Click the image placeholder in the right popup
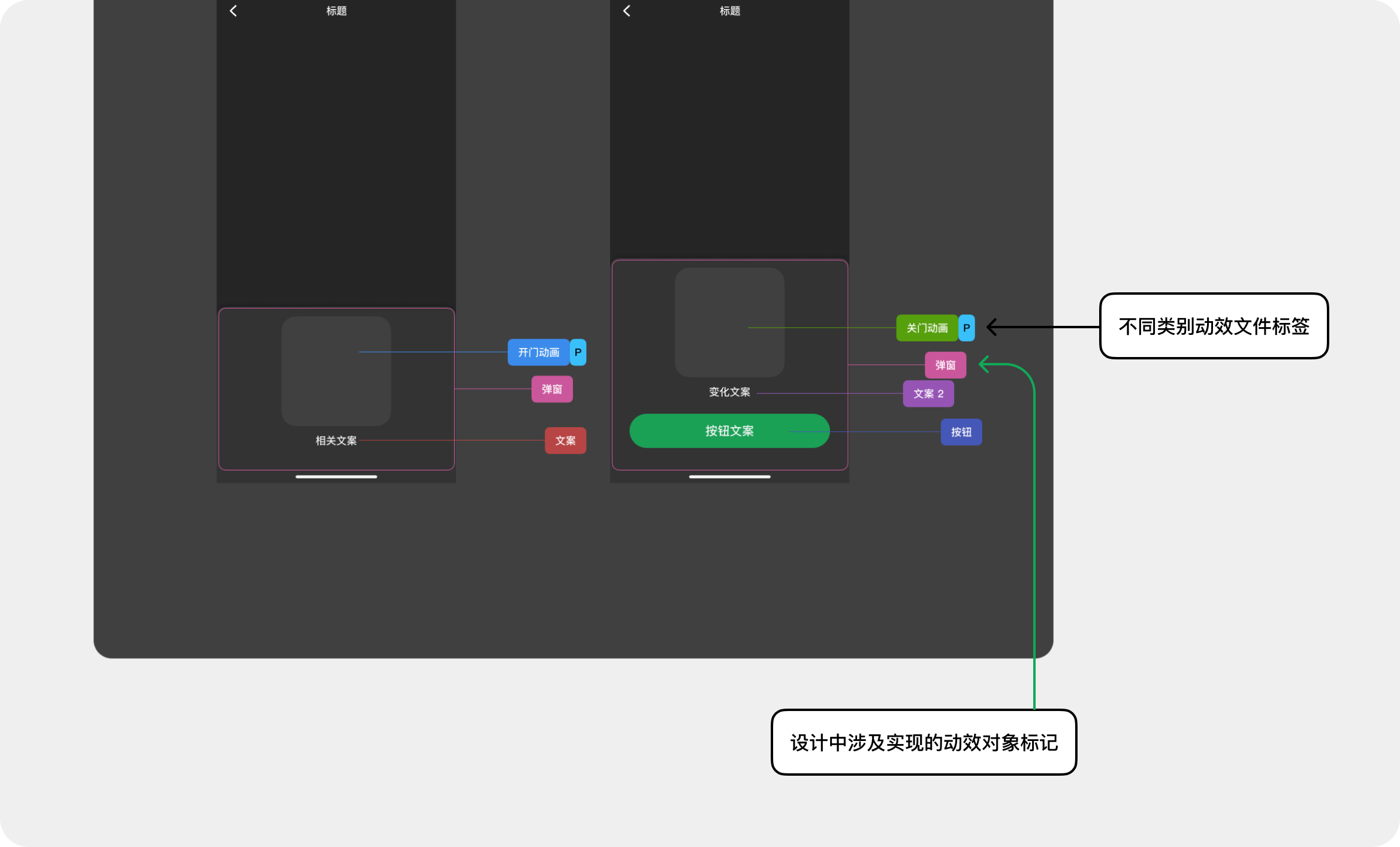 pos(729,322)
